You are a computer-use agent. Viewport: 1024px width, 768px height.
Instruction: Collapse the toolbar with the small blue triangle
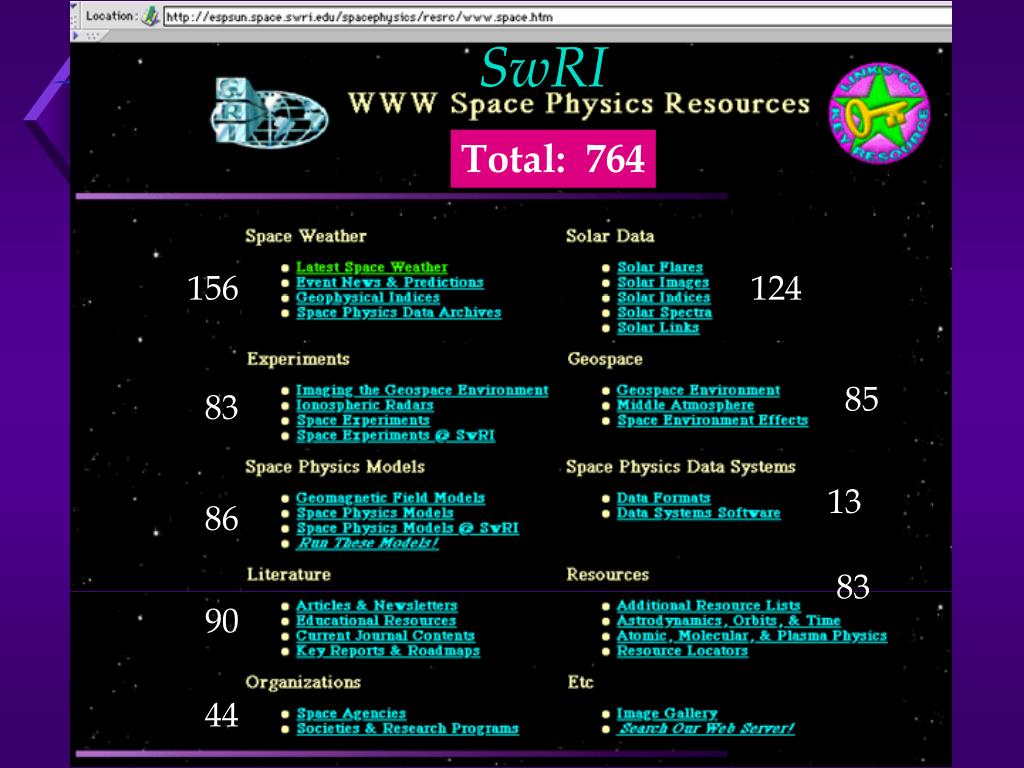point(76,36)
